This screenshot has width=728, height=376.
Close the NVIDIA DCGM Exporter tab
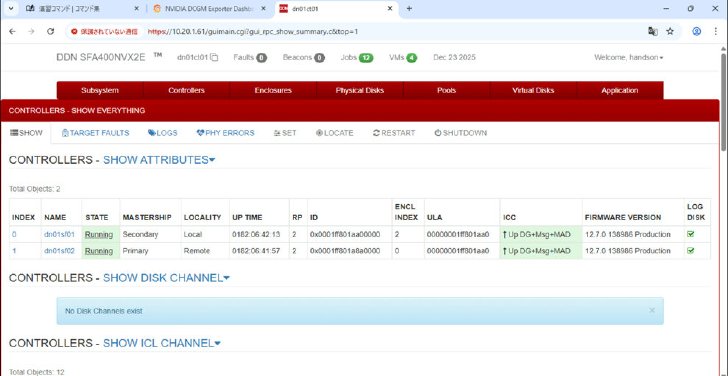263,8
